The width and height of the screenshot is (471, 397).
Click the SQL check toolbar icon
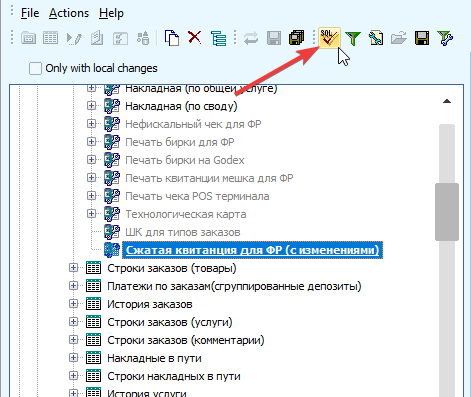click(329, 38)
